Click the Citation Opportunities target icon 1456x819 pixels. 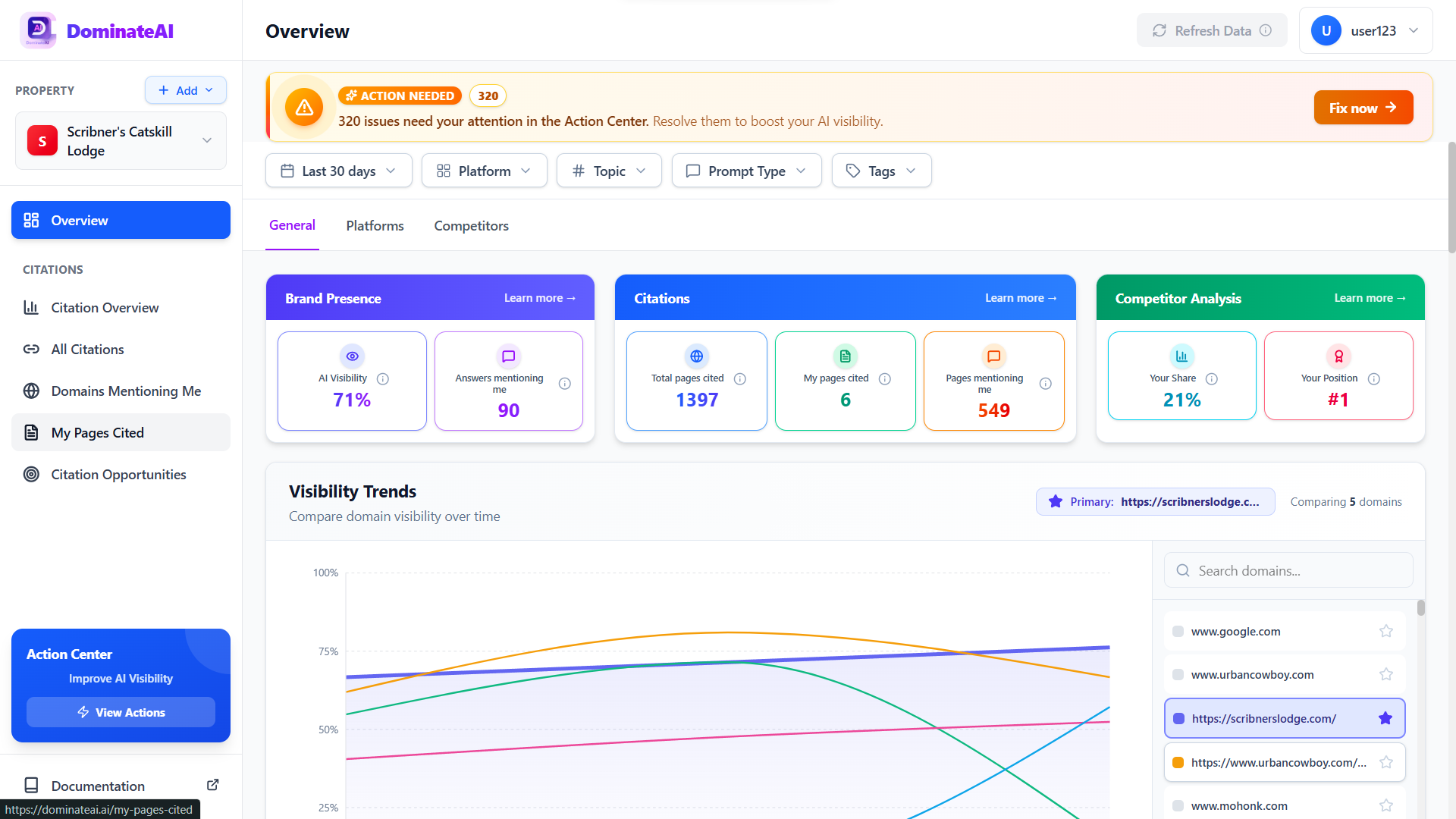(x=31, y=474)
